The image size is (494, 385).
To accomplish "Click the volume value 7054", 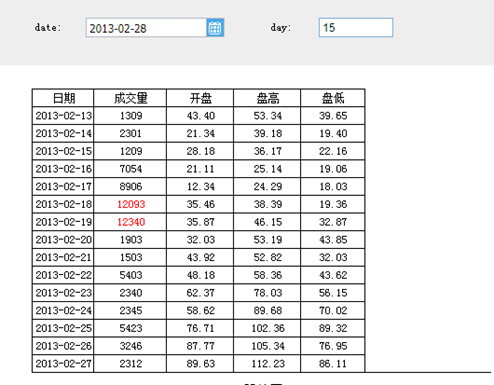I will coord(131,169).
